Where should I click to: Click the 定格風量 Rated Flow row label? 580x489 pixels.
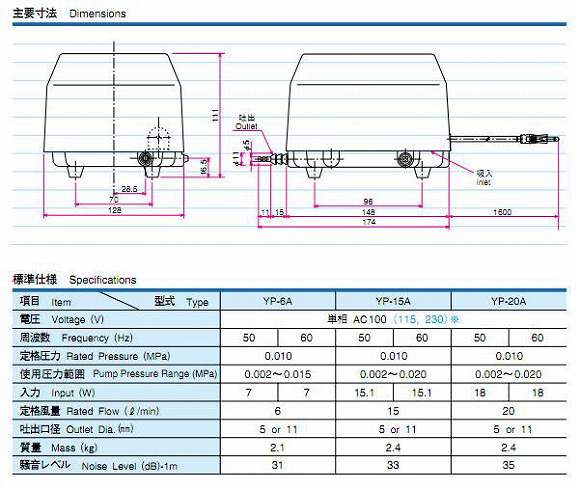click(90, 411)
